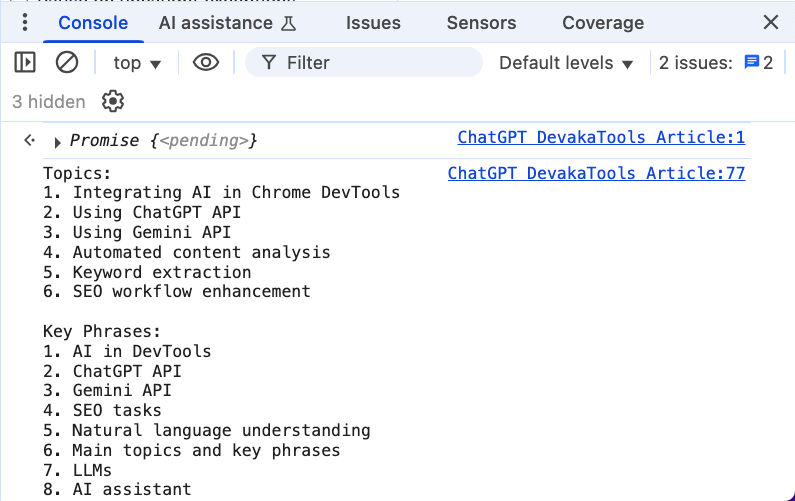
Task: Click the 3 hidden messages label
Action: [49, 102]
